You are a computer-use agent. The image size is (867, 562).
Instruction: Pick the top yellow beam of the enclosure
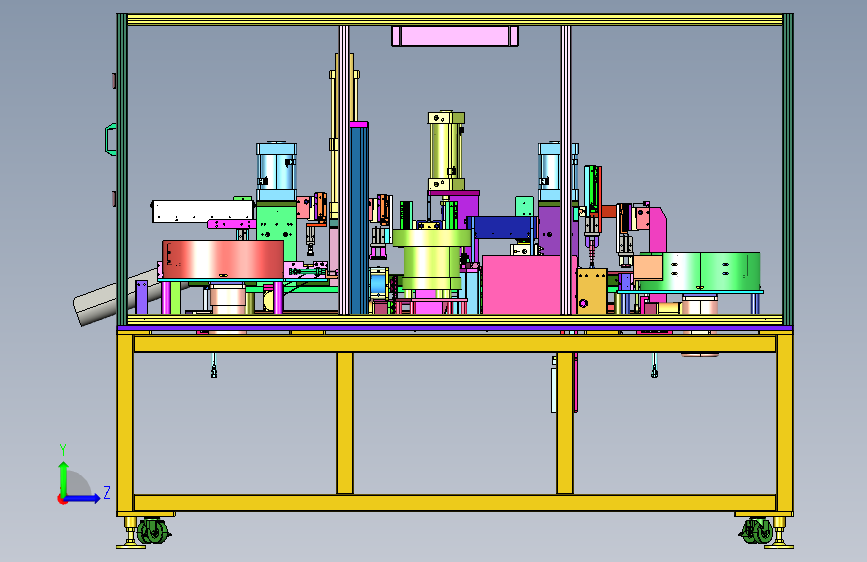coord(455,20)
